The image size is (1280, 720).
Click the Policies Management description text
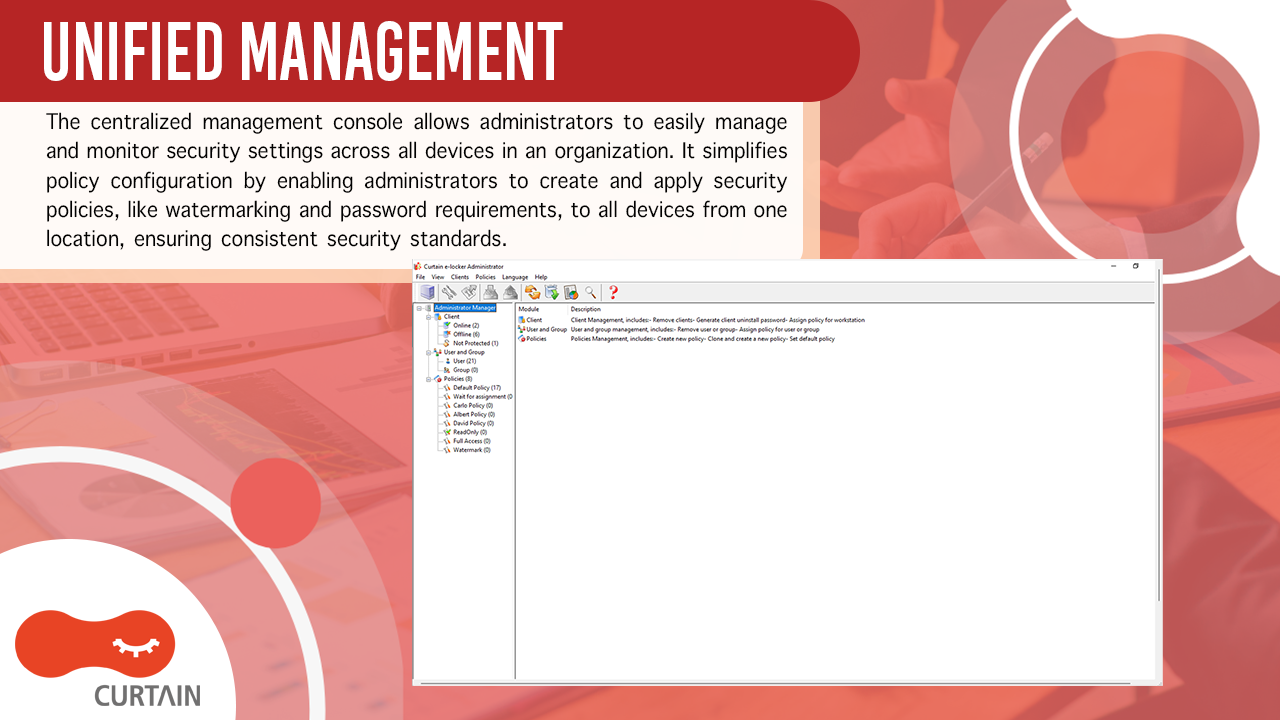(x=702, y=339)
